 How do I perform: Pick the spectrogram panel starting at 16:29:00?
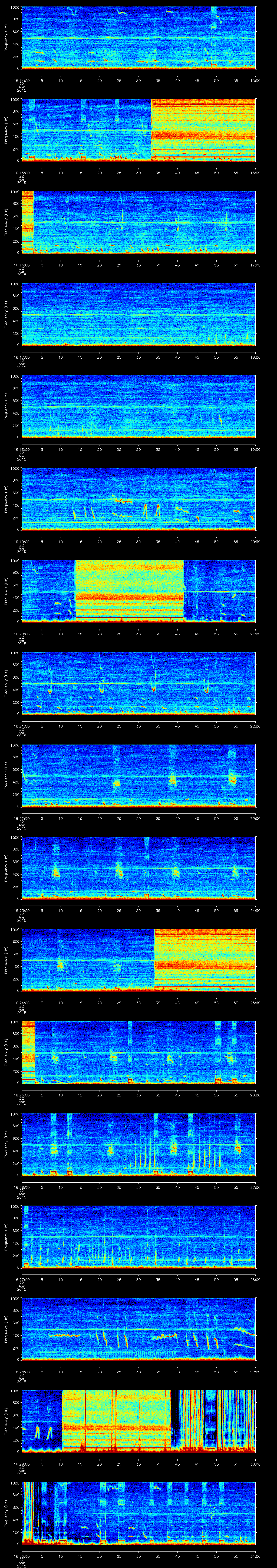click(x=138, y=1422)
